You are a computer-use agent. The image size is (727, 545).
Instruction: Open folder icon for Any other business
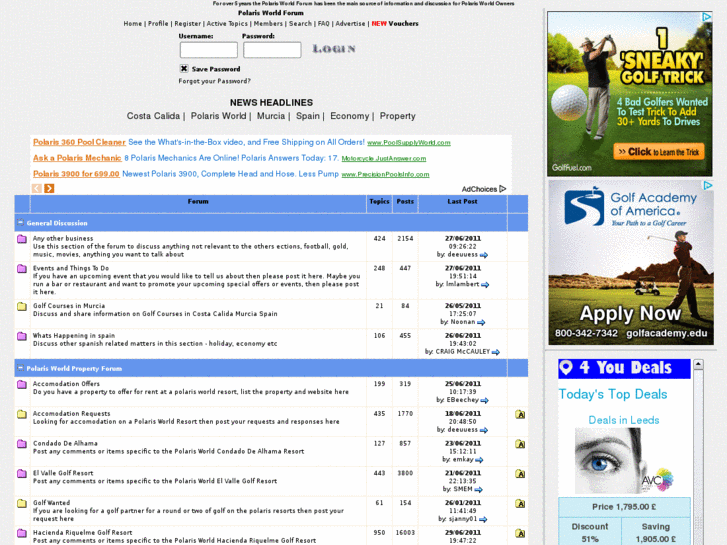coord(22,239)
